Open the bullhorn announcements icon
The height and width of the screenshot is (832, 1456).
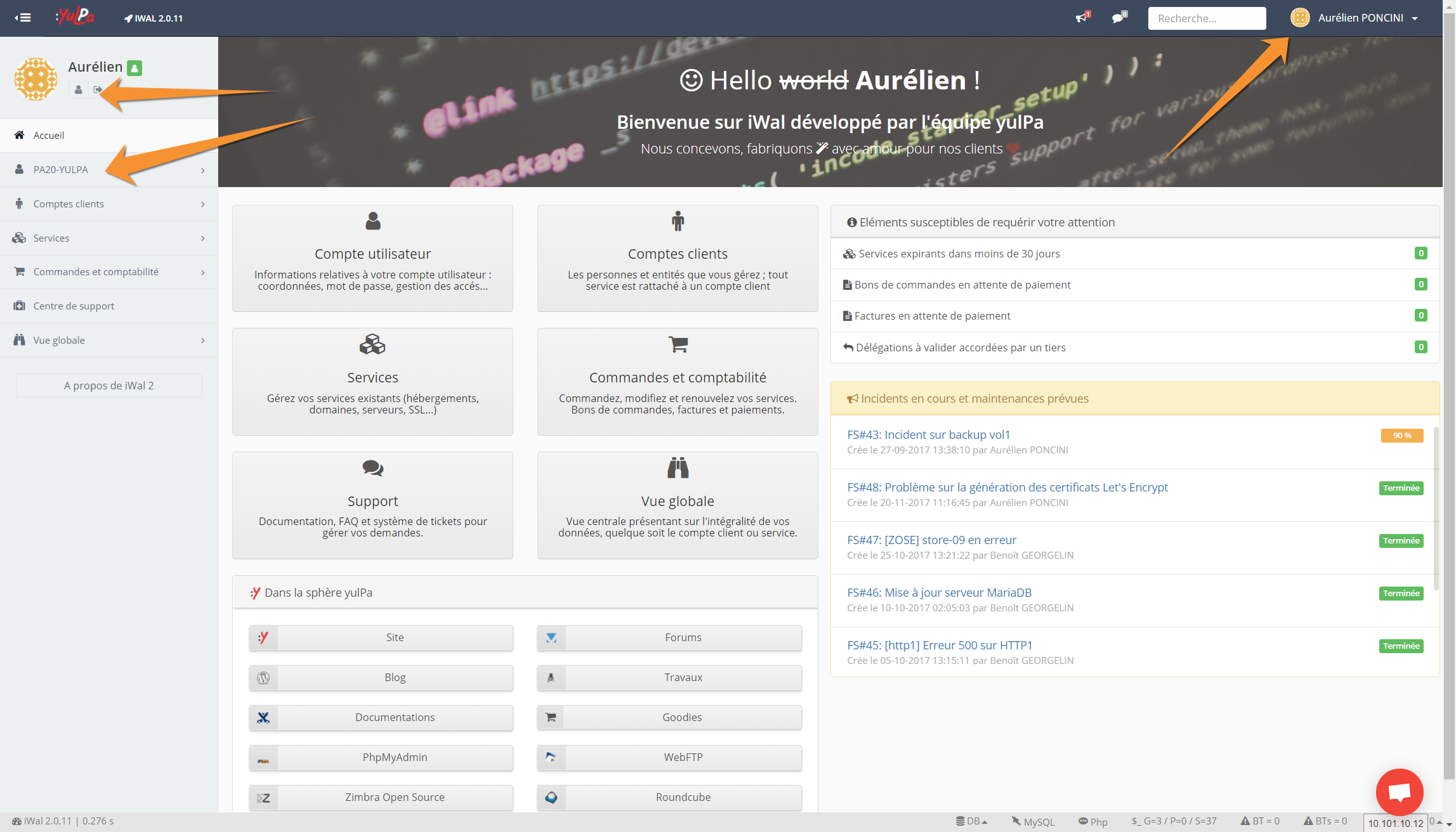[1082, 17]
